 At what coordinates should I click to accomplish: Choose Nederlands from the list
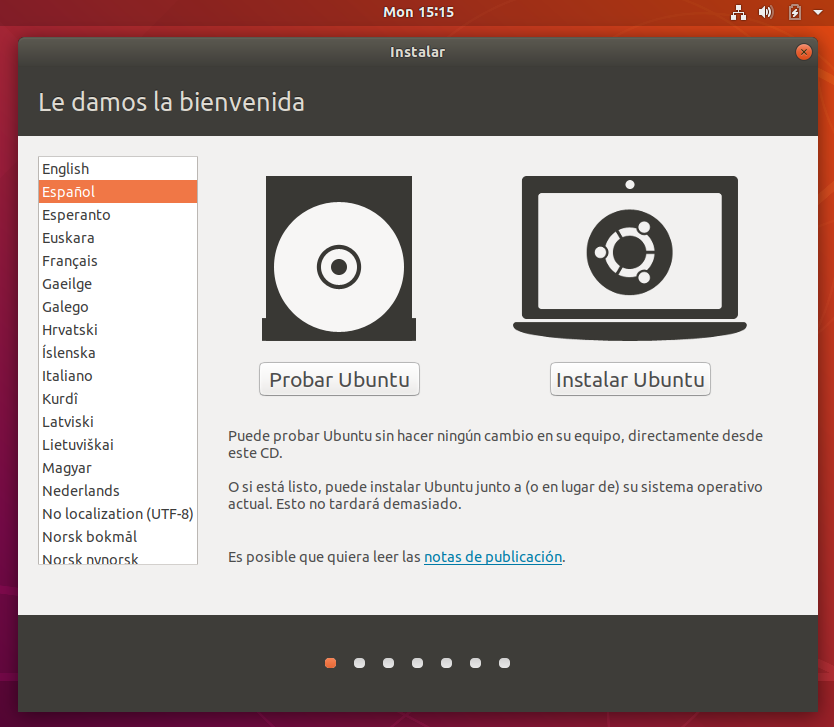(118, 491)
